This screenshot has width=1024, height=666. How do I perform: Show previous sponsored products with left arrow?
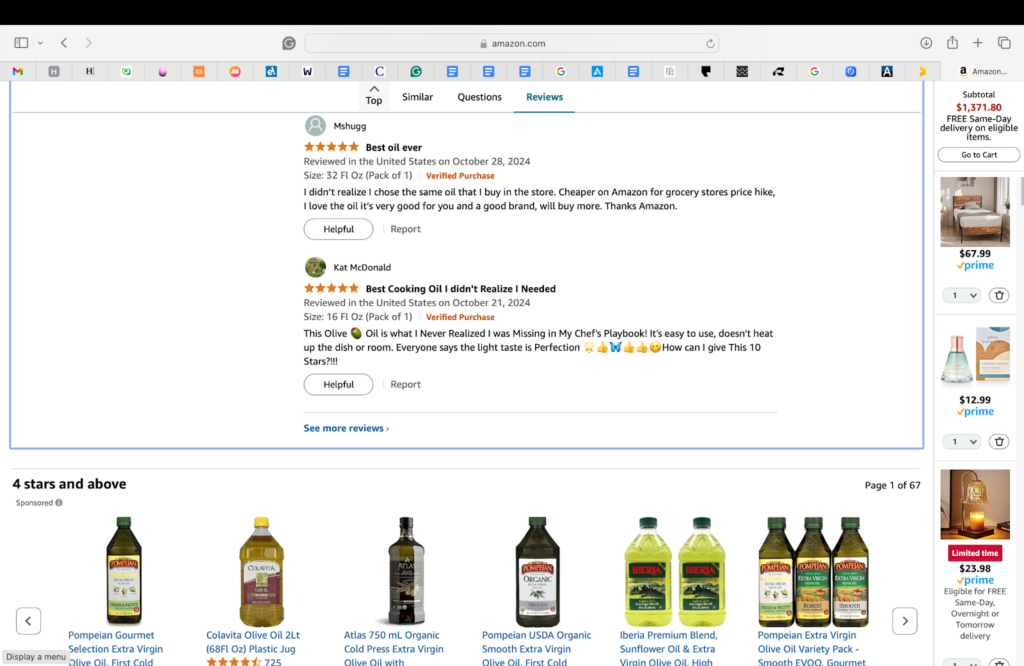28,621
